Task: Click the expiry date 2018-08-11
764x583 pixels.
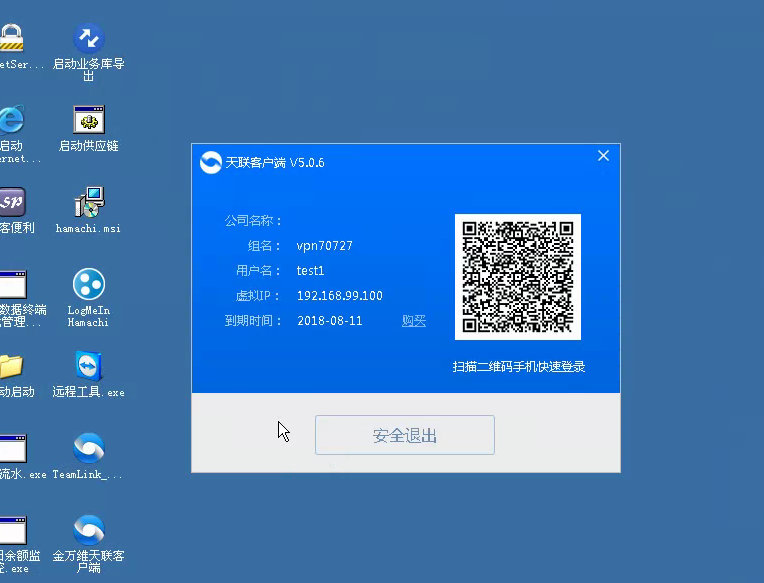Action: pos(330,320)
